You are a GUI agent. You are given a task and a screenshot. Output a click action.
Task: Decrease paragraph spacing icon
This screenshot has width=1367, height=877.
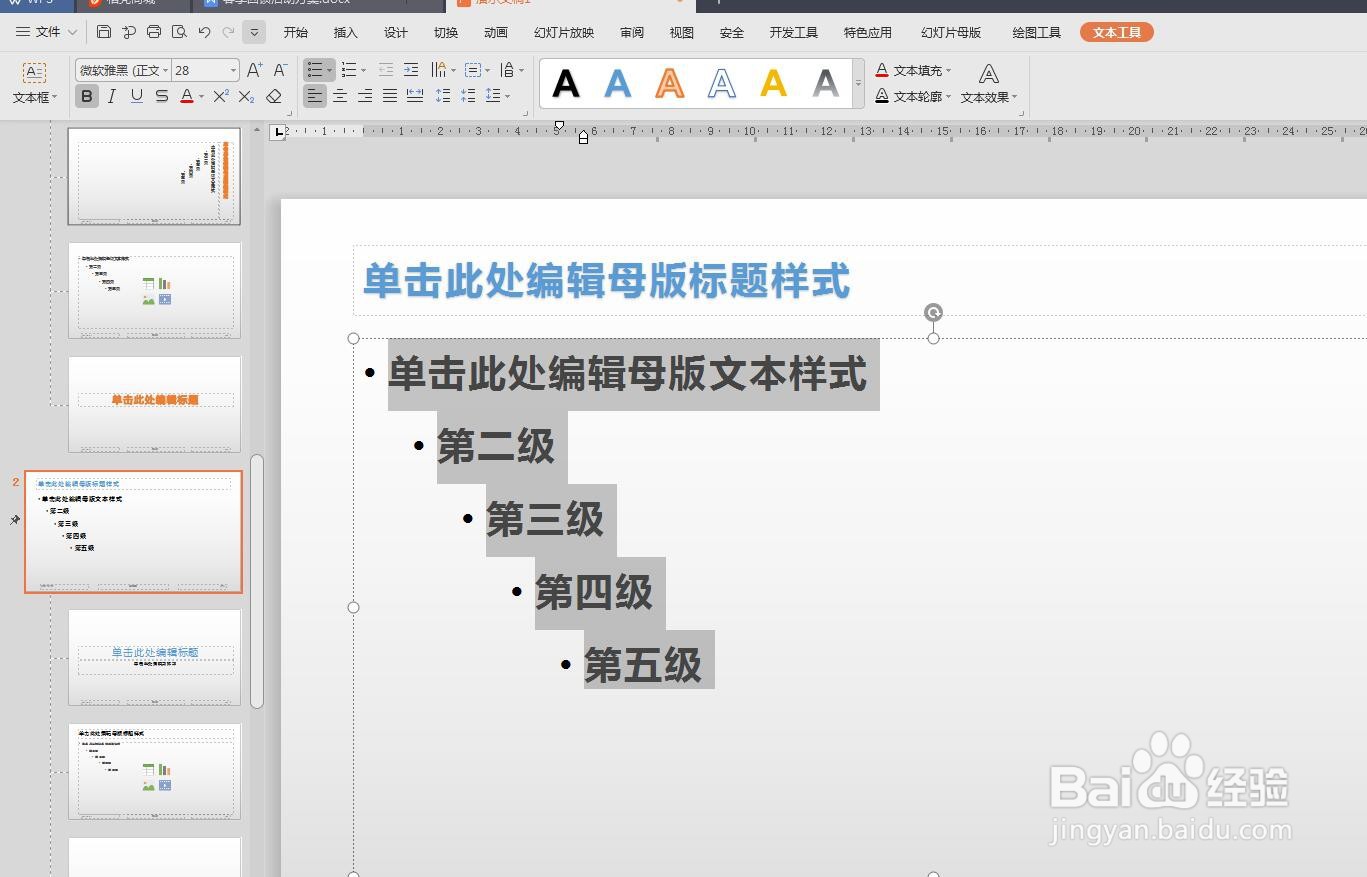(x=468, y=96)
